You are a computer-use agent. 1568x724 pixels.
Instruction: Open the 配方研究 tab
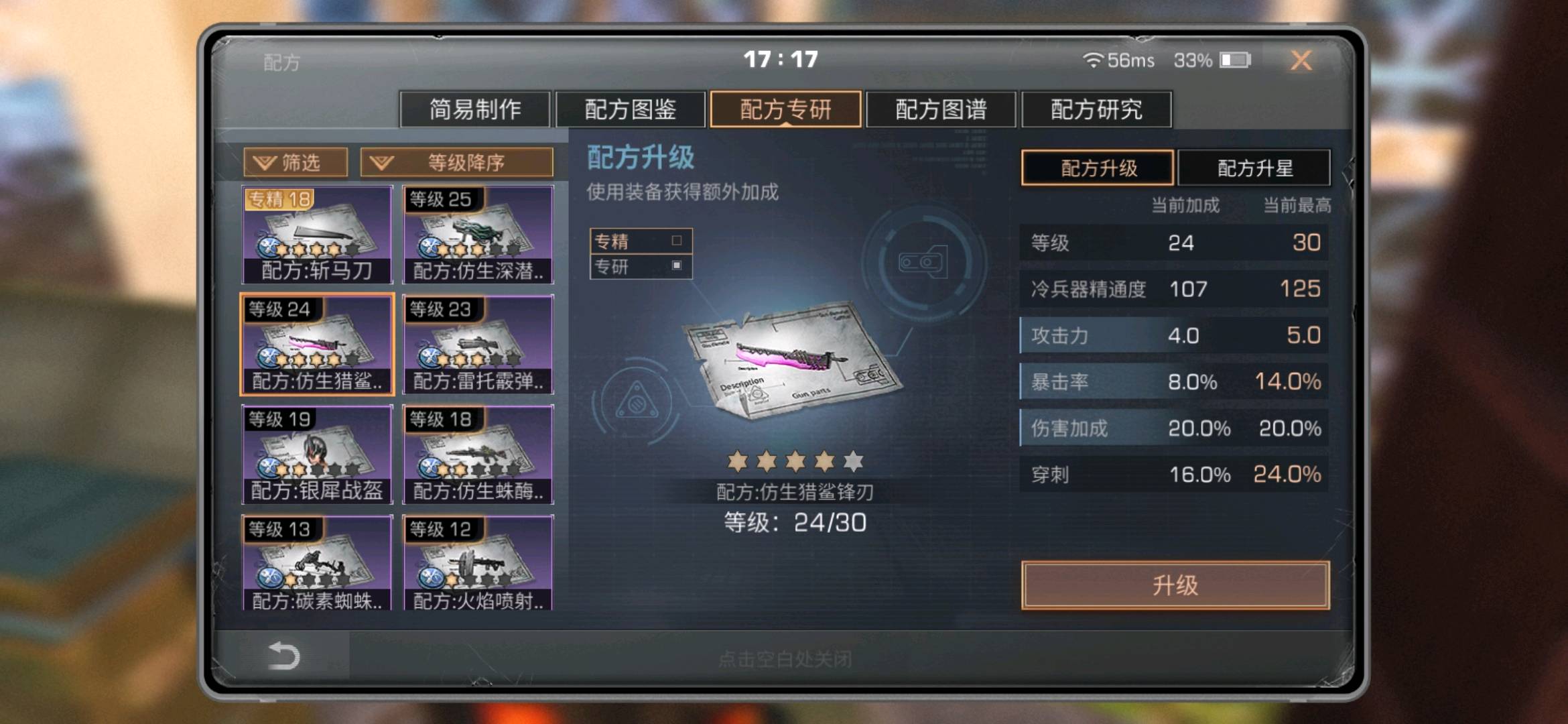coord(1096,109)
